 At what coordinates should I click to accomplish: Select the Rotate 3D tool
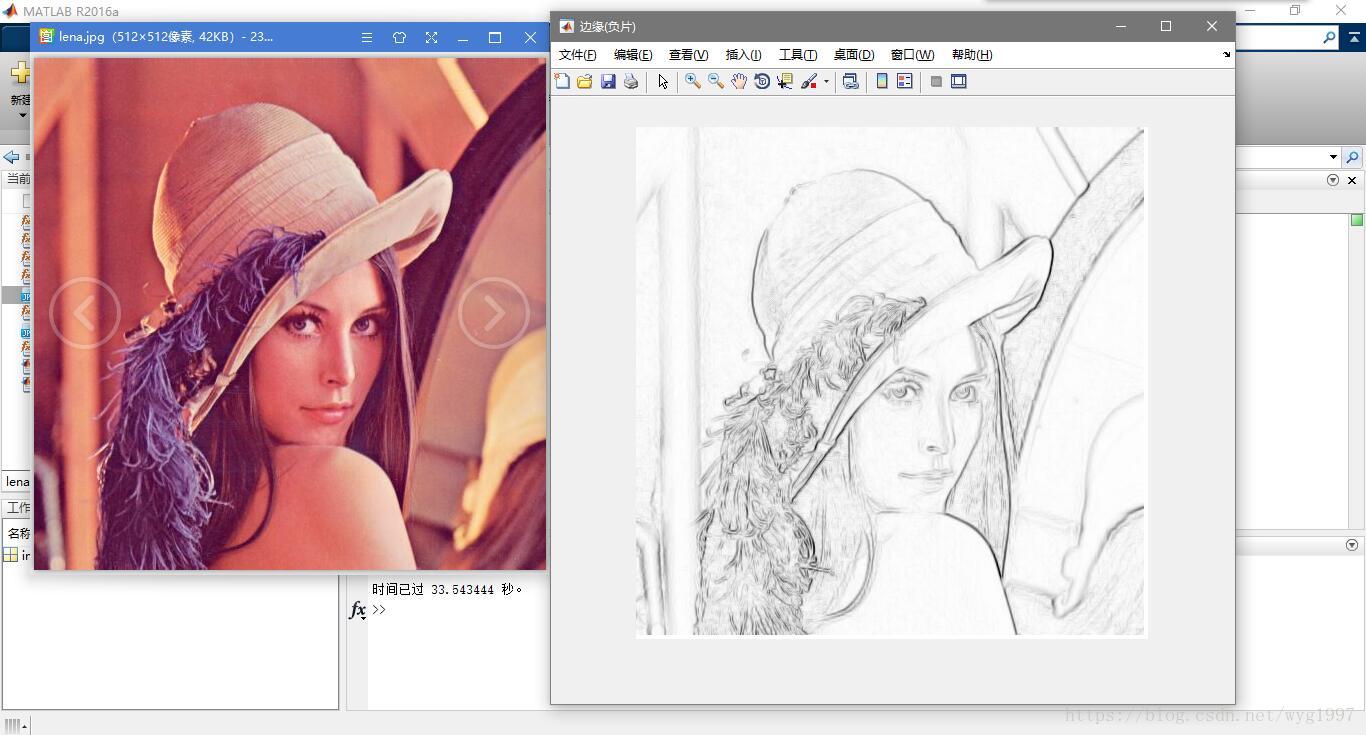click(x=762, y=82)
